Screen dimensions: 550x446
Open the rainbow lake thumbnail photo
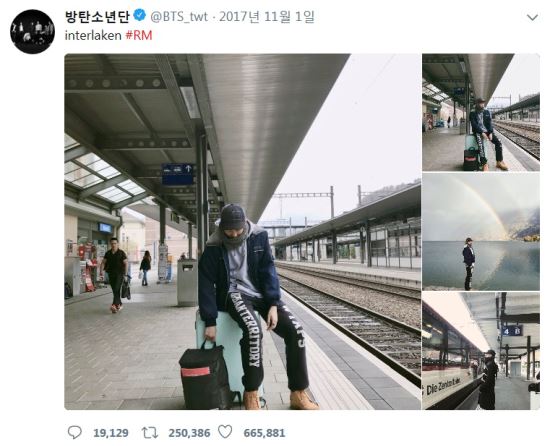pyautogui.click(x=481, y=231)
